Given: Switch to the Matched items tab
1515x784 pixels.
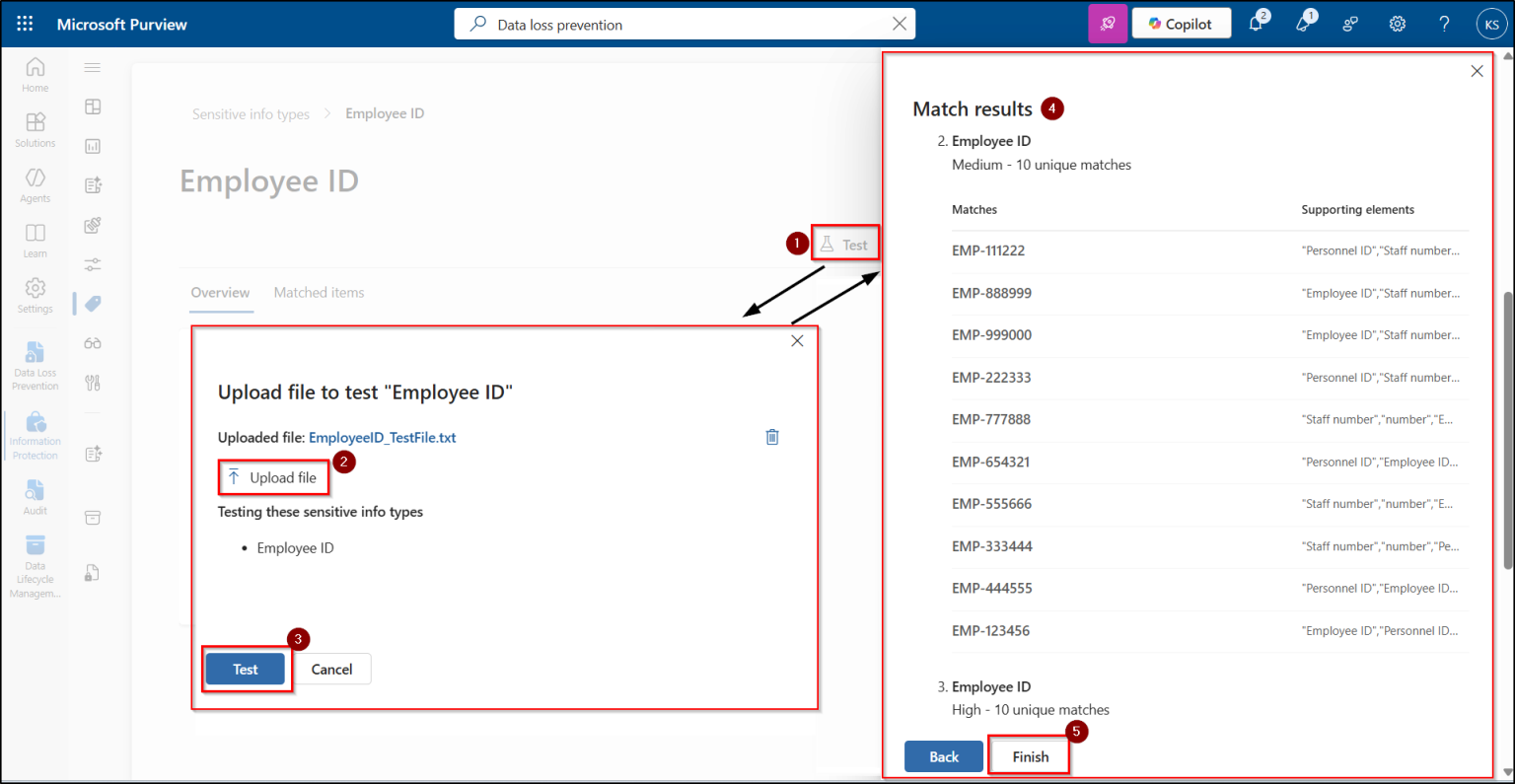Looking at the screenshot, I should (319, 292).
